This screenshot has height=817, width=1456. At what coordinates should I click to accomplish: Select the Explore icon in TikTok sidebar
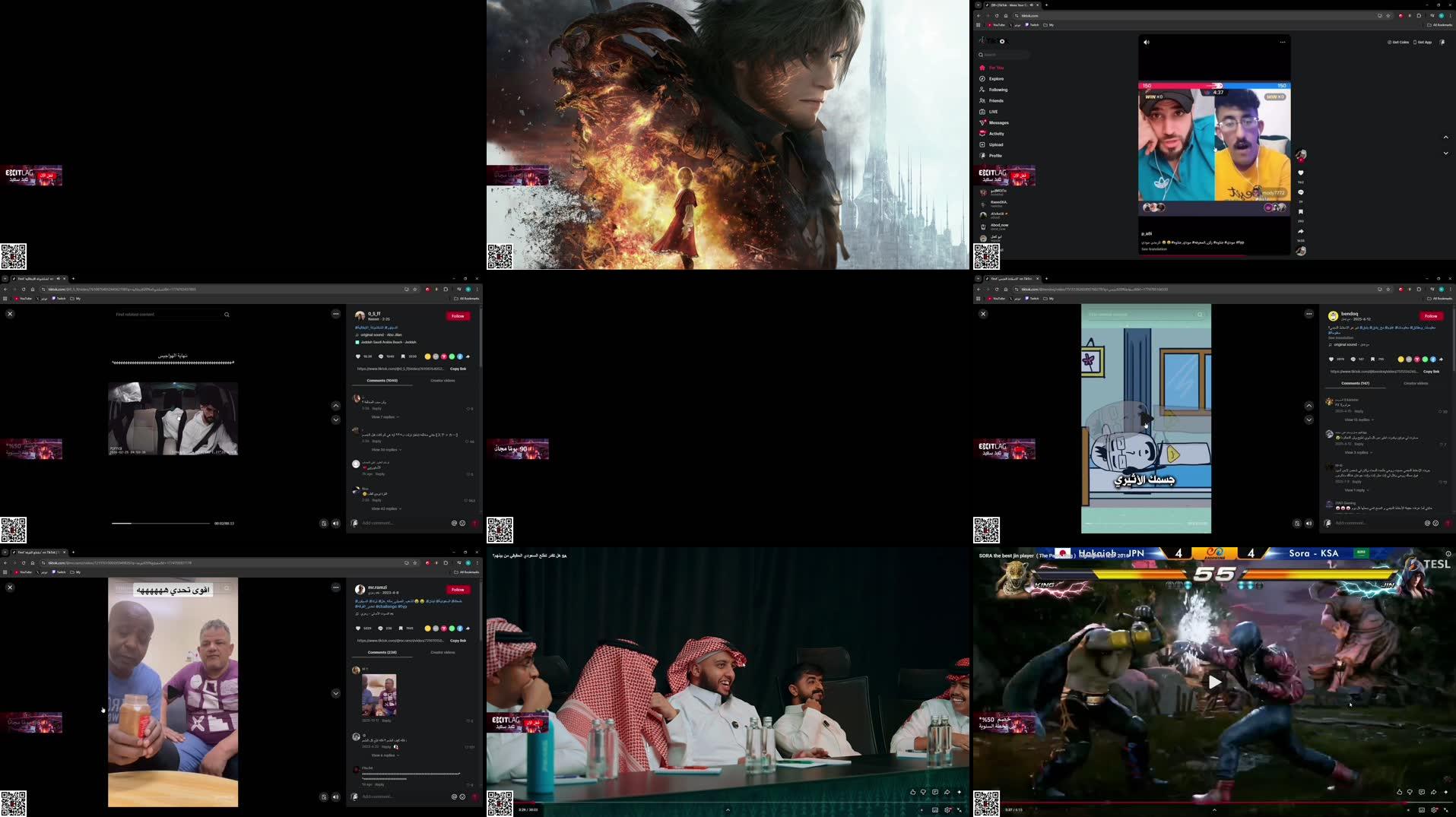click(982, 79)
